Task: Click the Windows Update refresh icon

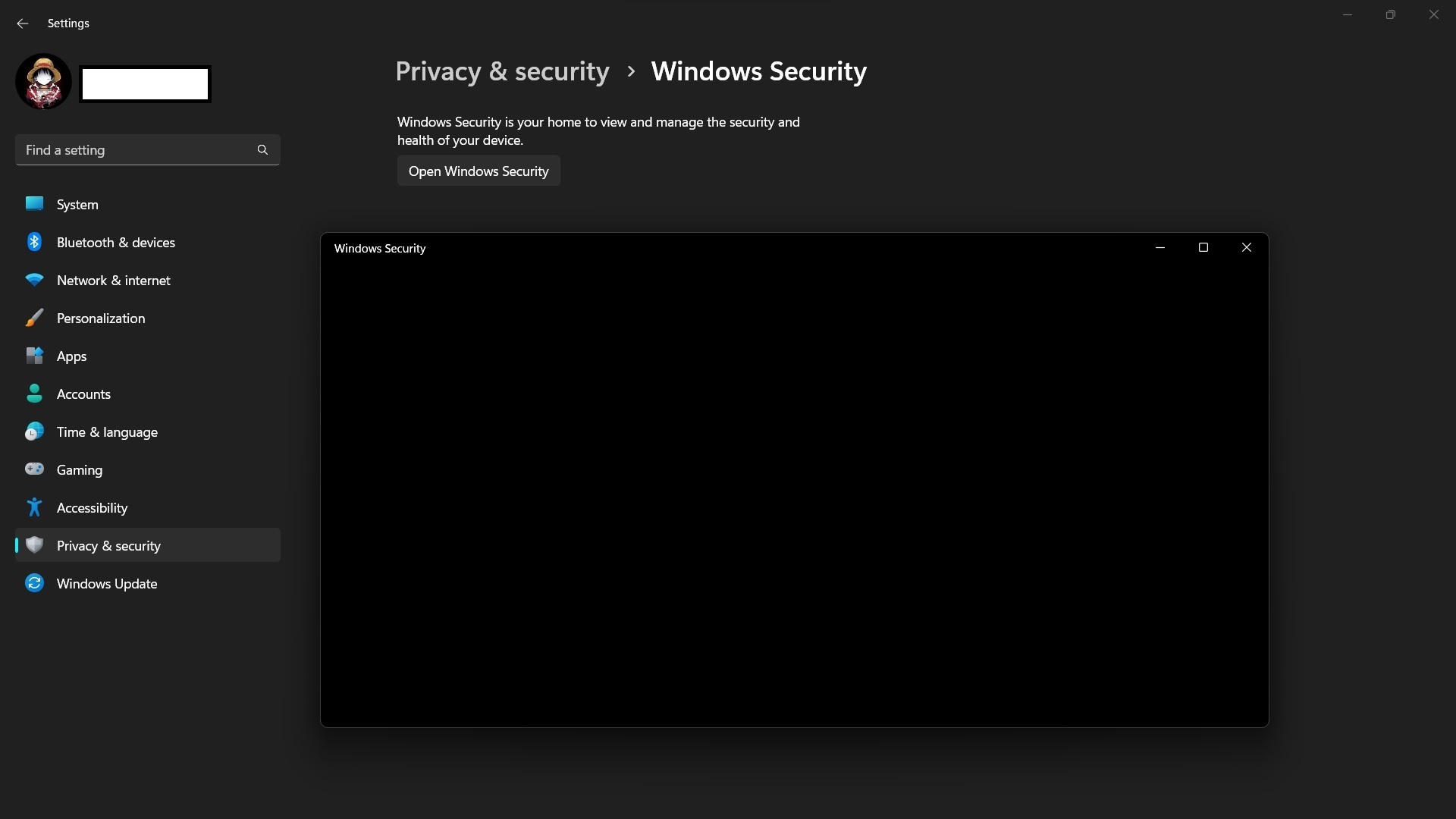Action: pyautogui.click(x=34, y=583)
